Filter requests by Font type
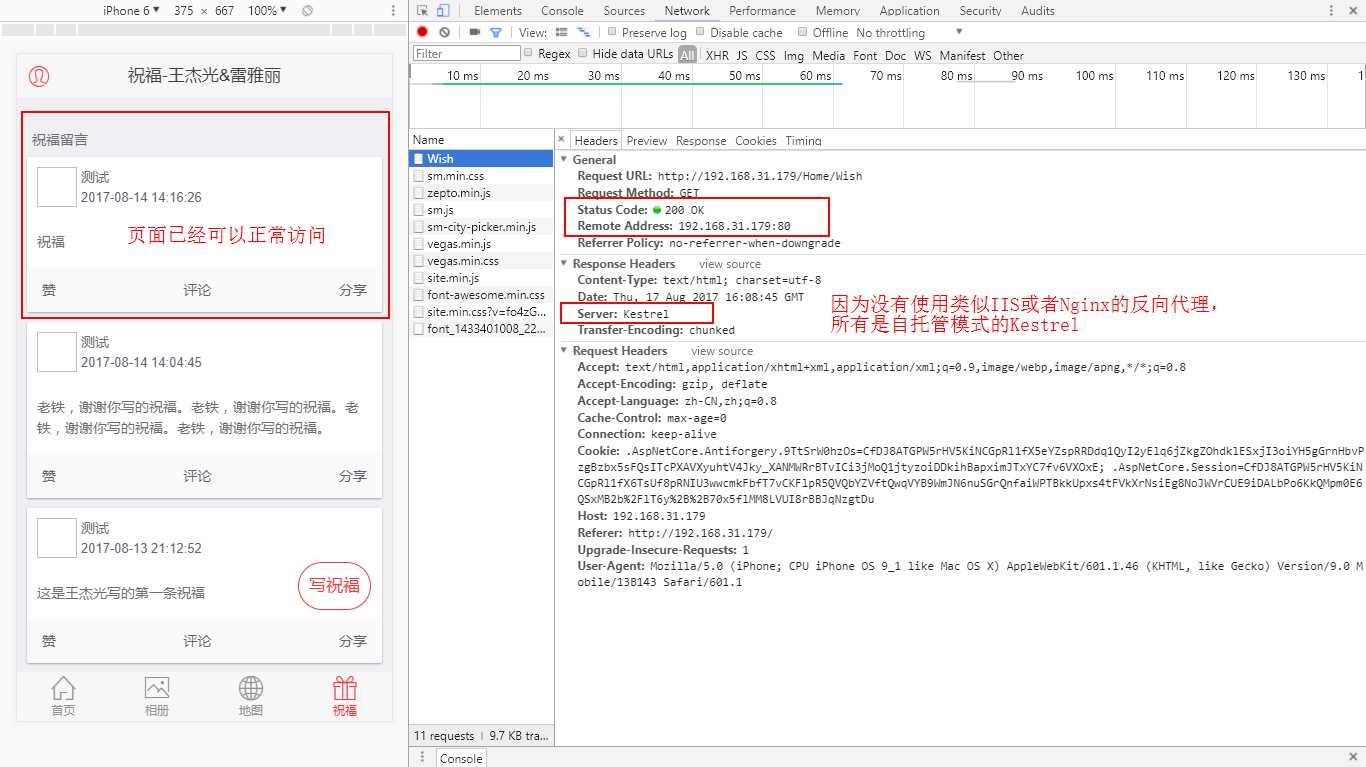The width and height of the screenshot is (1366, 767). point(865,55)
